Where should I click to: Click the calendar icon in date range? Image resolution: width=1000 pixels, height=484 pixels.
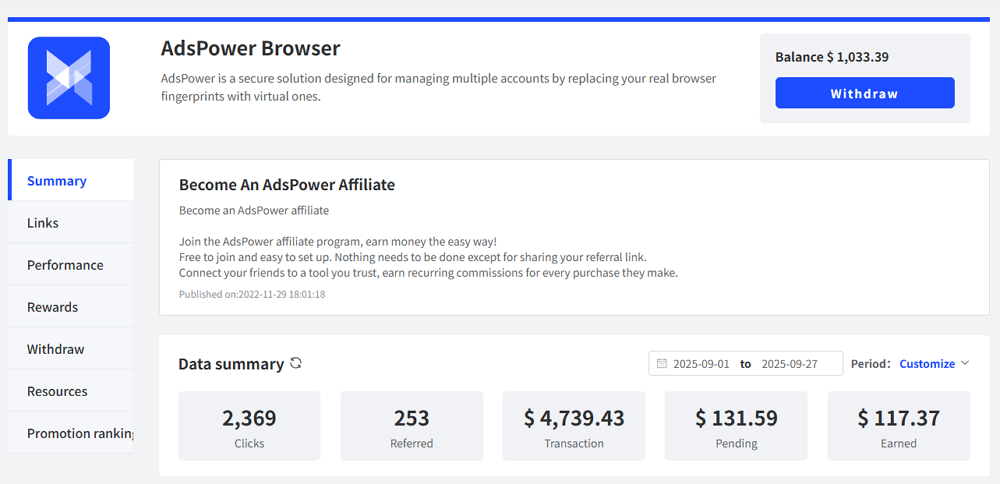(661, 364)
